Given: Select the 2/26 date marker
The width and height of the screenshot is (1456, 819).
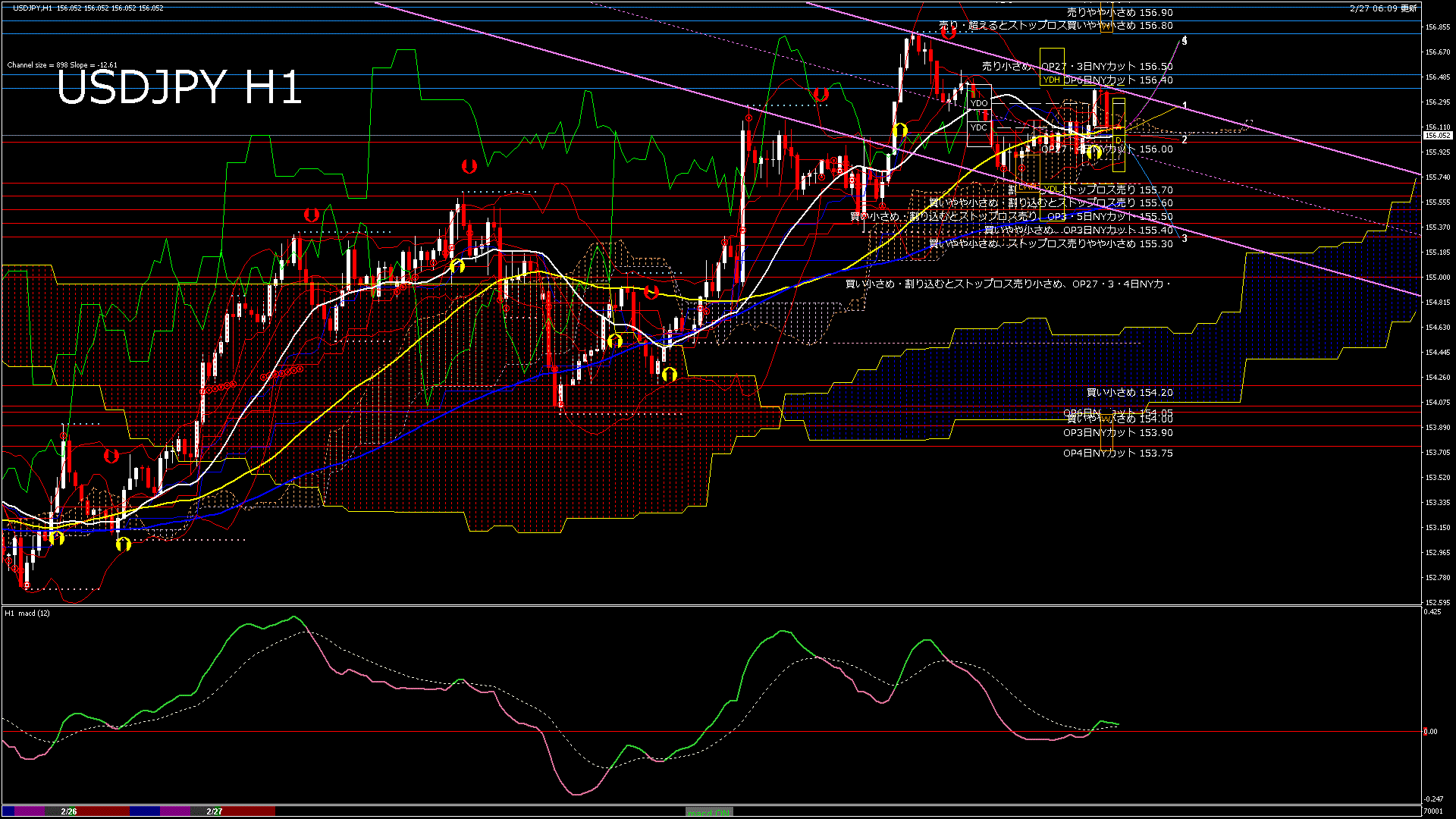Looking at the screenshot, I should 69,811.
